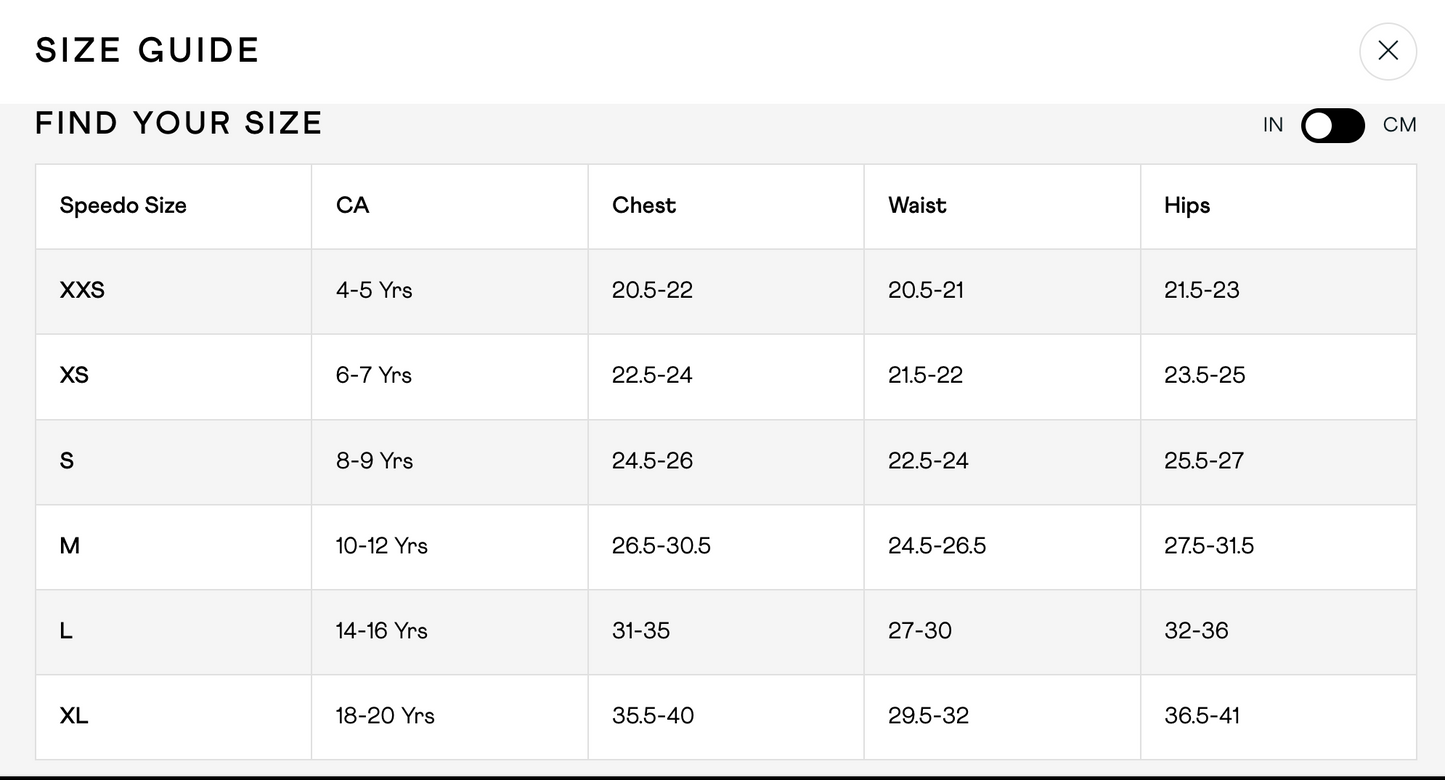Select the CM unit label

coord(1399,125)
